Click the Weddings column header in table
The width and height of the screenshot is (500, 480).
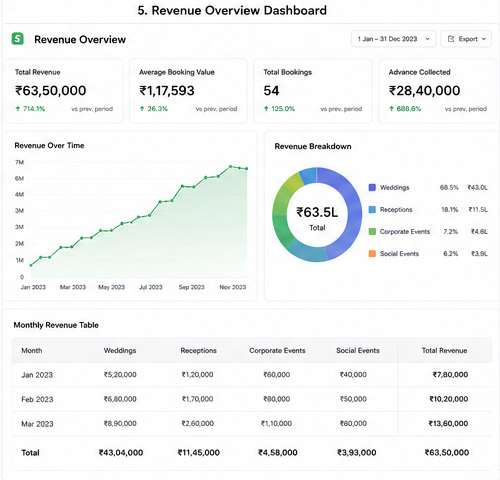click(120, 350)
